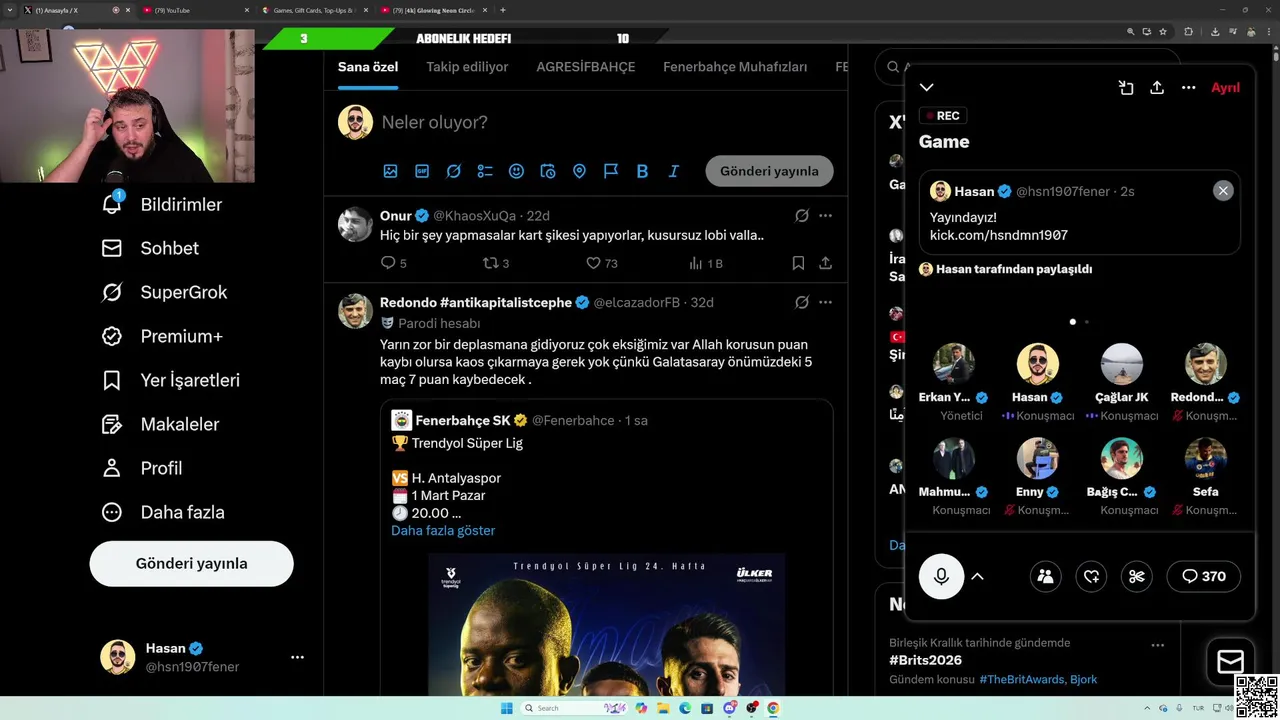Toggle bold text formatting
The image size is (1280, 720).
pos(642,171)
